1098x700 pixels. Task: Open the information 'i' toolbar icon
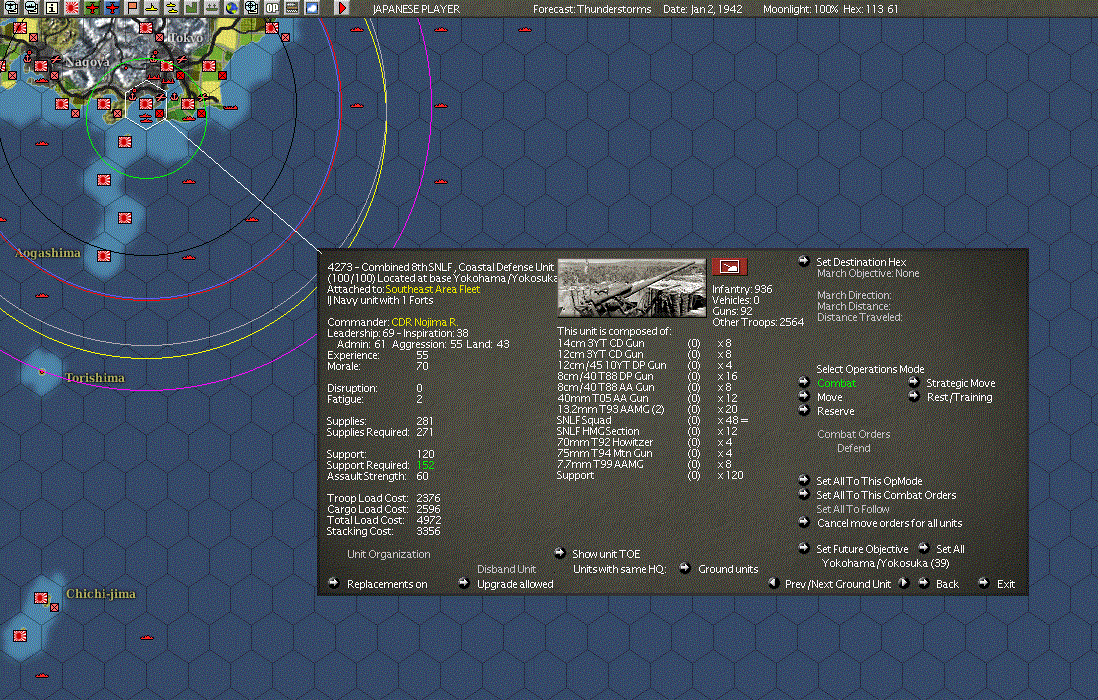52,8
